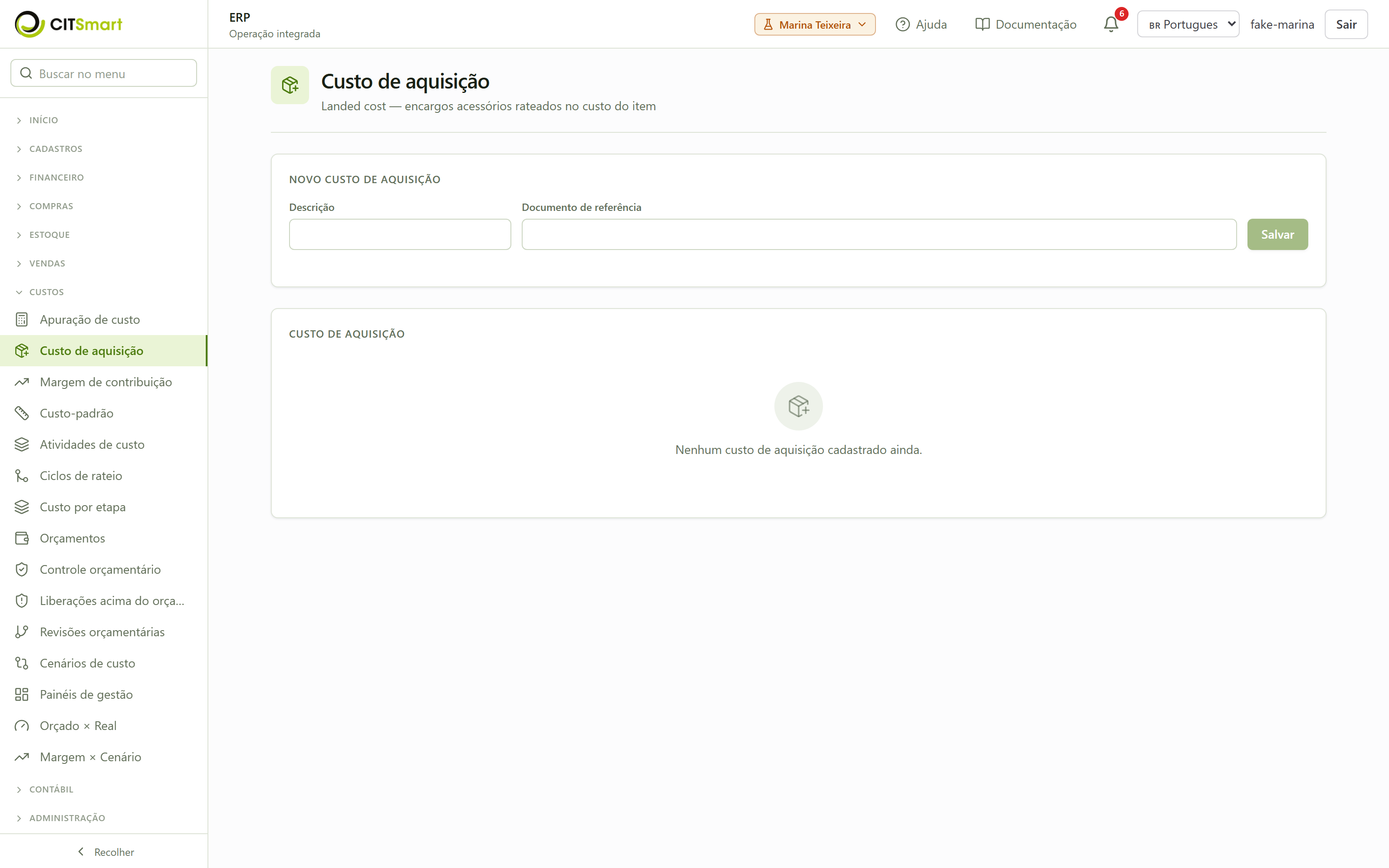Click the Custo de aquisição header package icon
Viewport: 1389px width, 868px height.
coord(290,85)
